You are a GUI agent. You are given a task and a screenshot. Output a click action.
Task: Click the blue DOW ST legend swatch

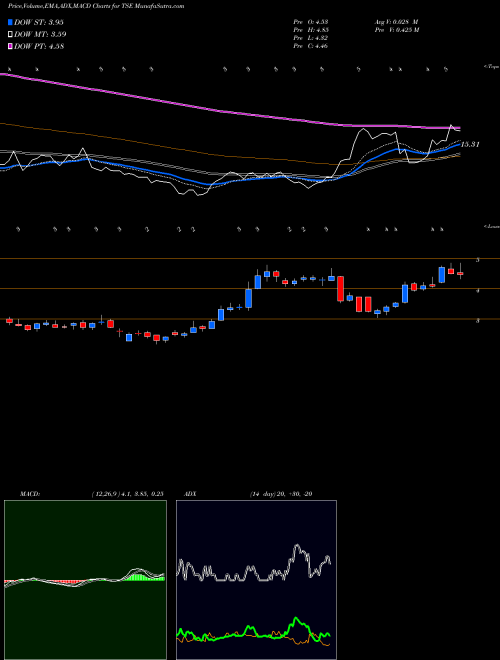[10, 22]
